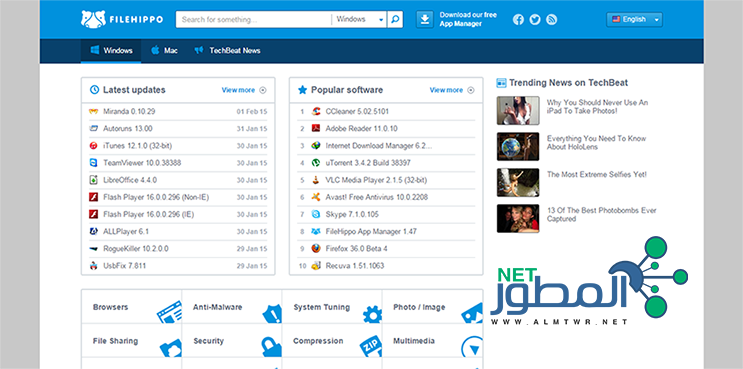This screenshot has height=369, width=743.
Task: Click the Adobe Reader app icon
Action: (316, 128)
